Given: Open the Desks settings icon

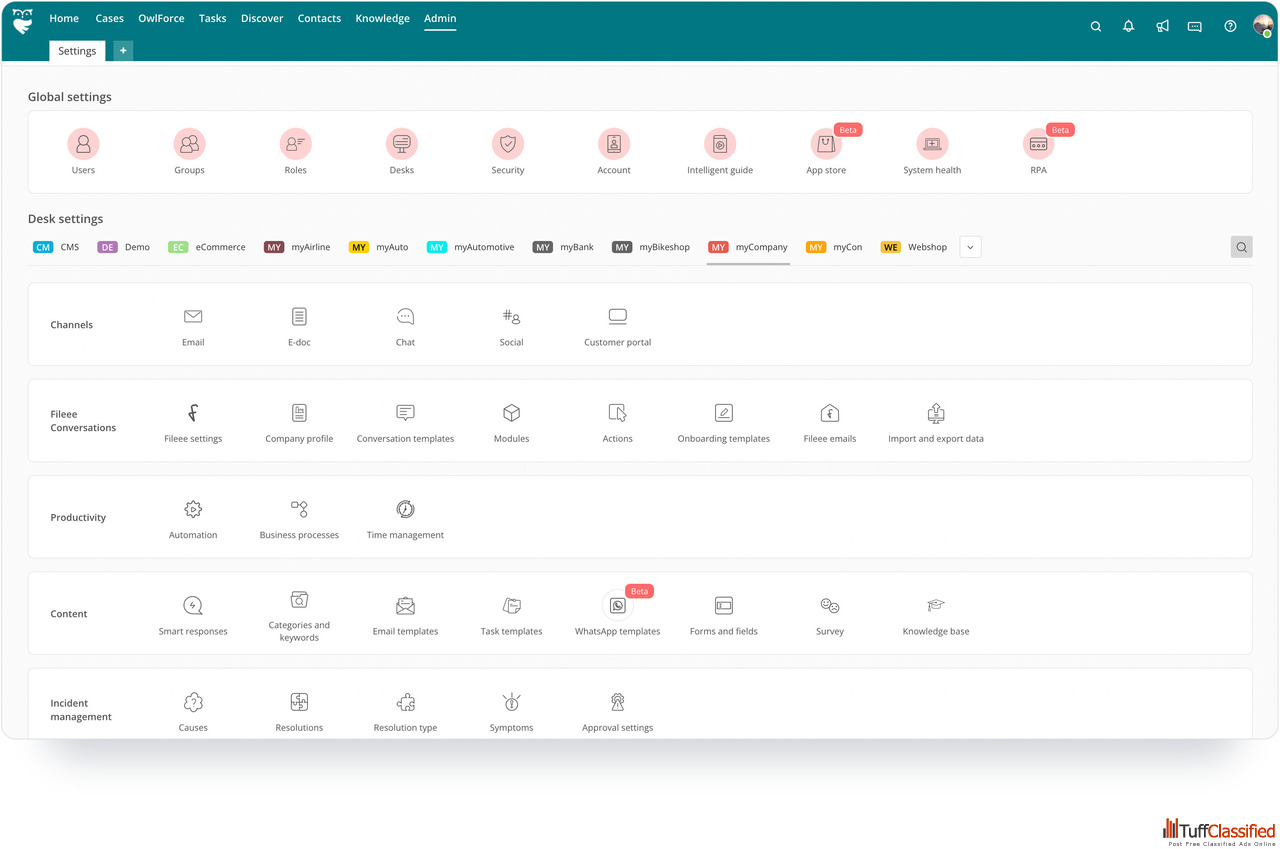Looking at the screenshot, I should [402, 144].
